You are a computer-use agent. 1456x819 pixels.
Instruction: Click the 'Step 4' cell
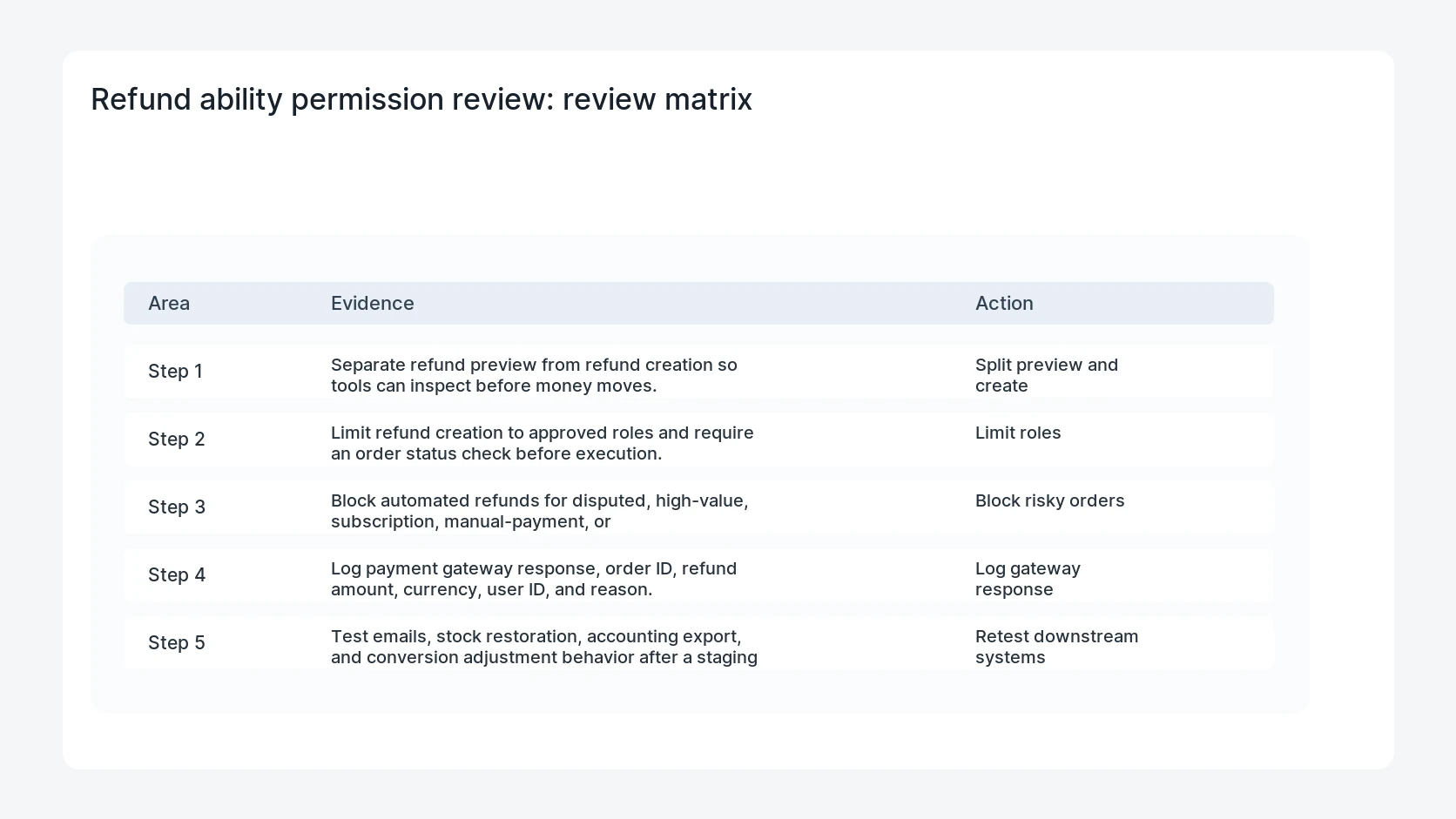click(177, 574)
